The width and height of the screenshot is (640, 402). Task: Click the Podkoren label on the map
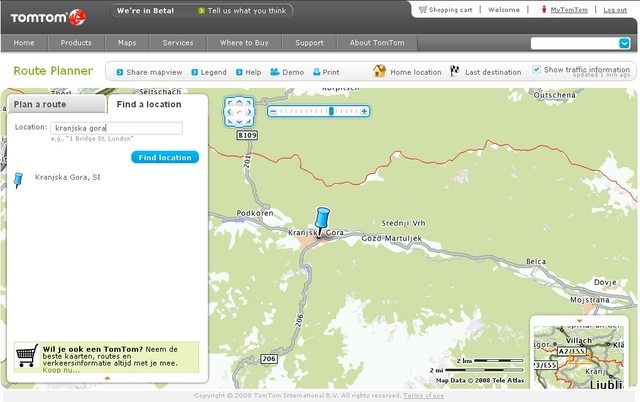click(x=255, y=213)
